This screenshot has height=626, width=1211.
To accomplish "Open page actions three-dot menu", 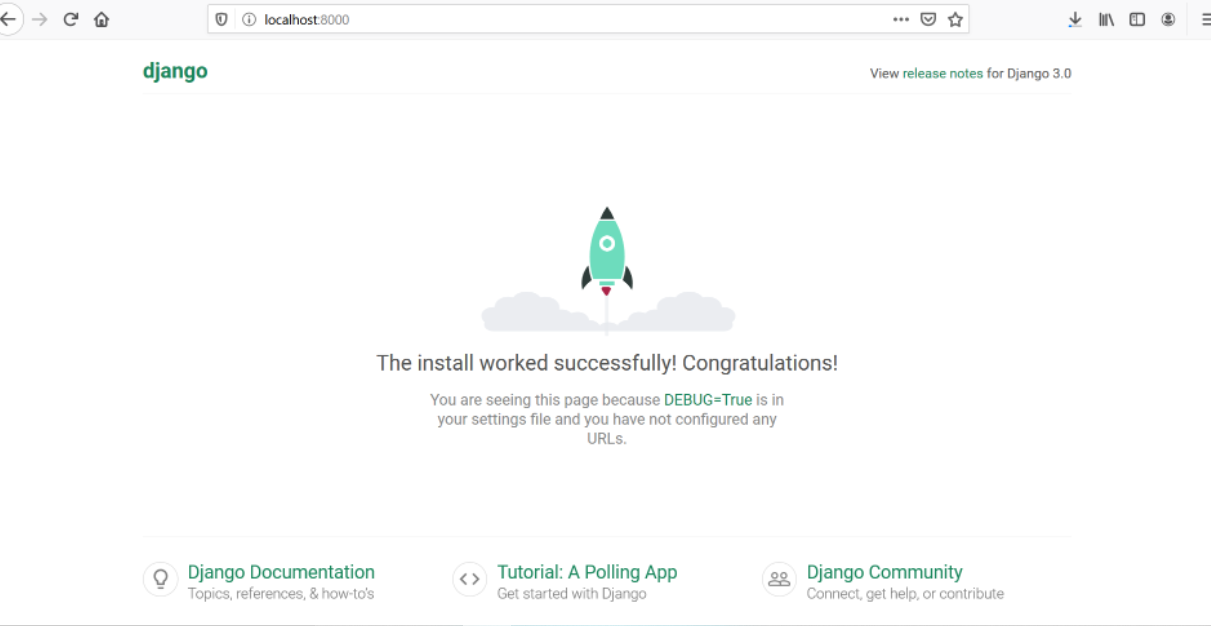I will pos(901,19).
